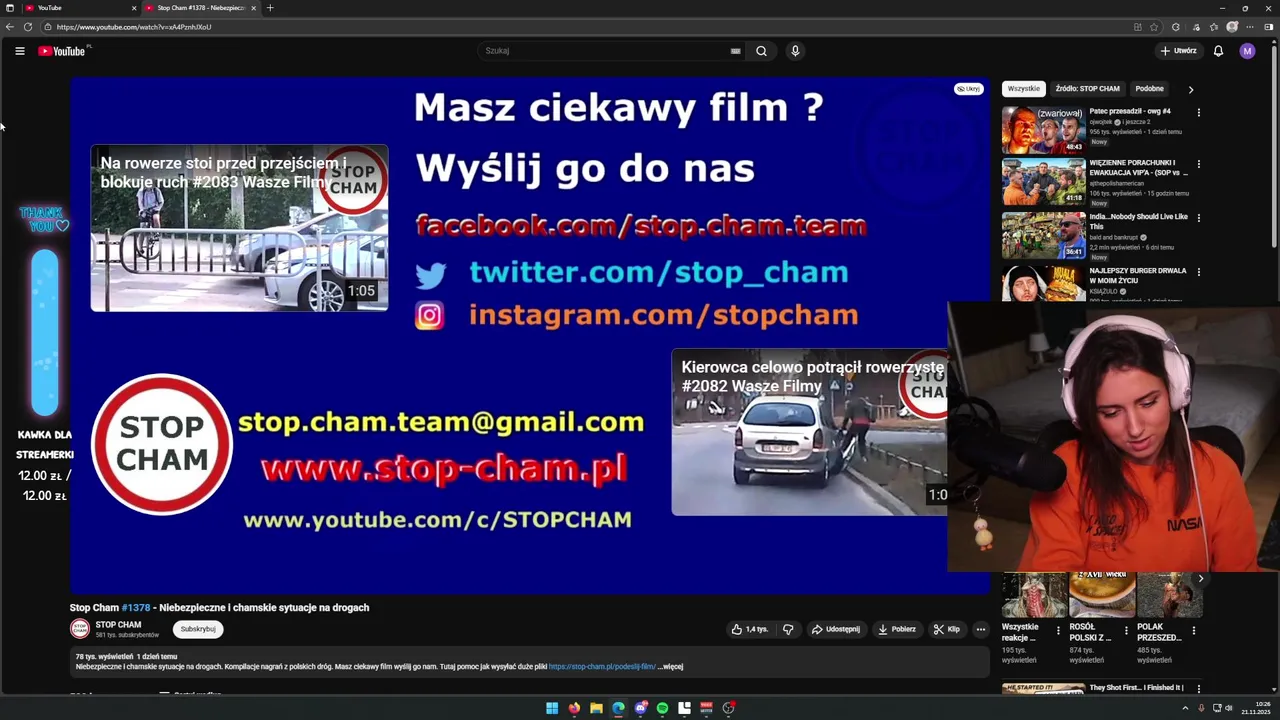Viewport: 1280px width, 720px height.
Task: Hide the end screen with Ukryj toggle
Action: 968,89
